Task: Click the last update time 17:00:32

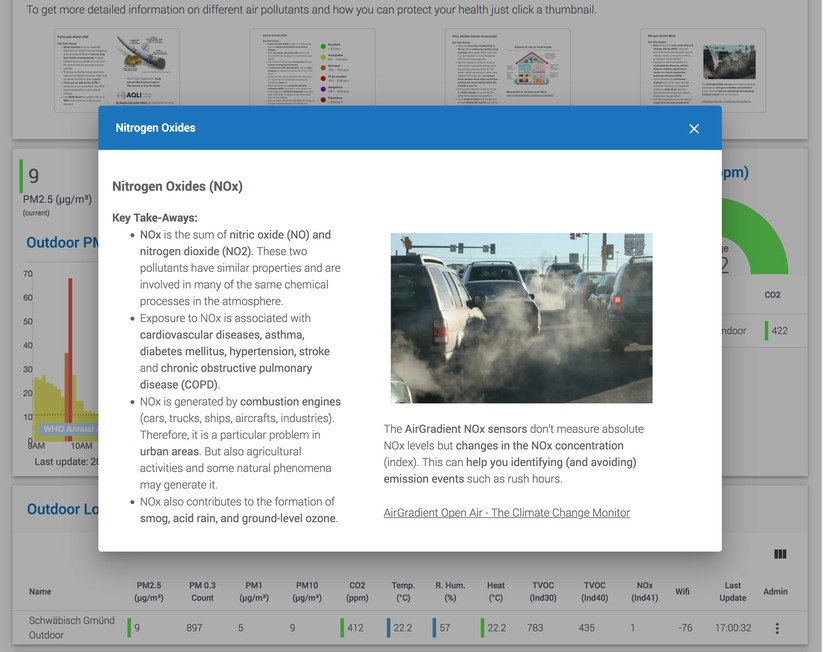Action: pos(733,628)
